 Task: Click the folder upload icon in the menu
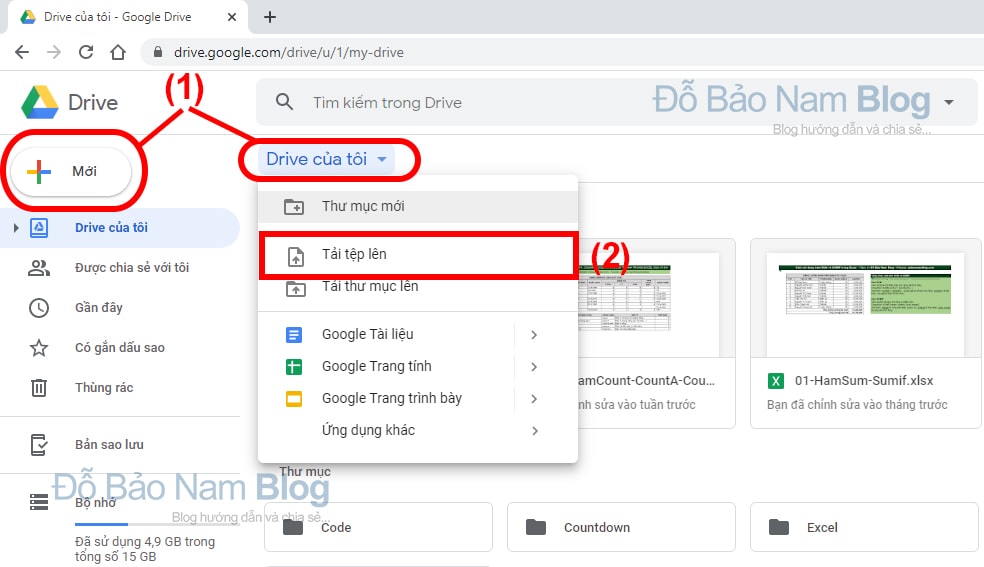[x=296, y=289]
